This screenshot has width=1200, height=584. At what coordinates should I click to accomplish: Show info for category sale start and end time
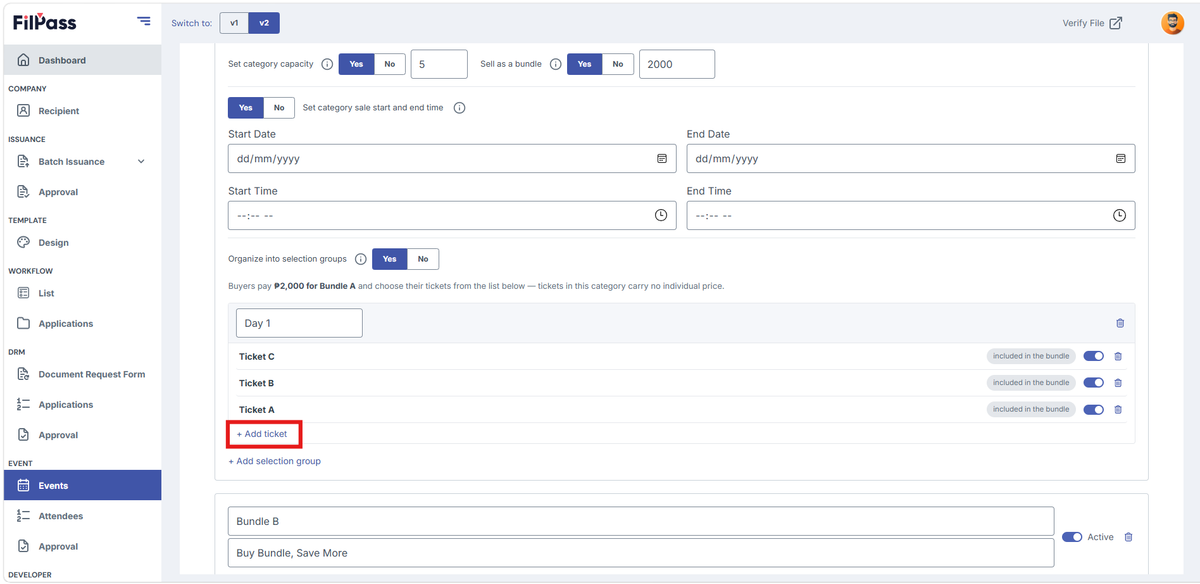(460, 108)
